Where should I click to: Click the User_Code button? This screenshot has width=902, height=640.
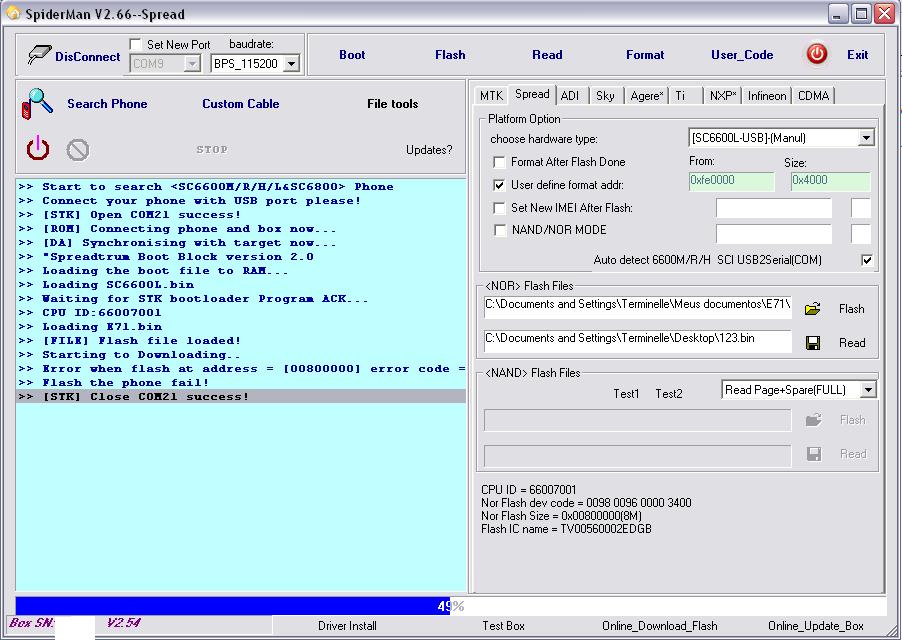742,55
